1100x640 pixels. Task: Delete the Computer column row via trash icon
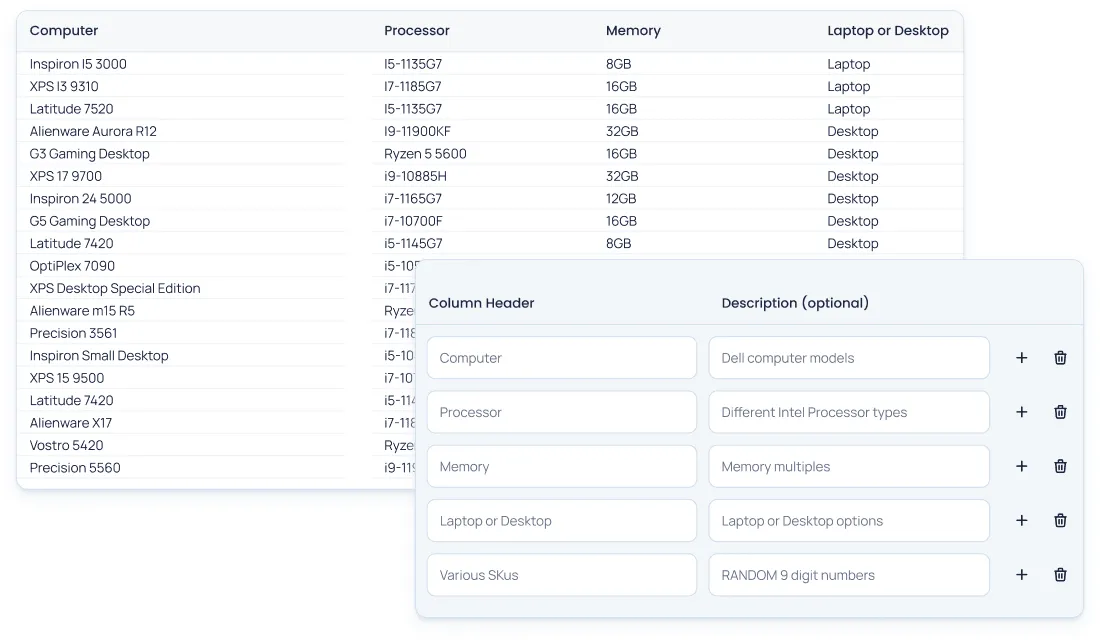tap(1060, 358)
